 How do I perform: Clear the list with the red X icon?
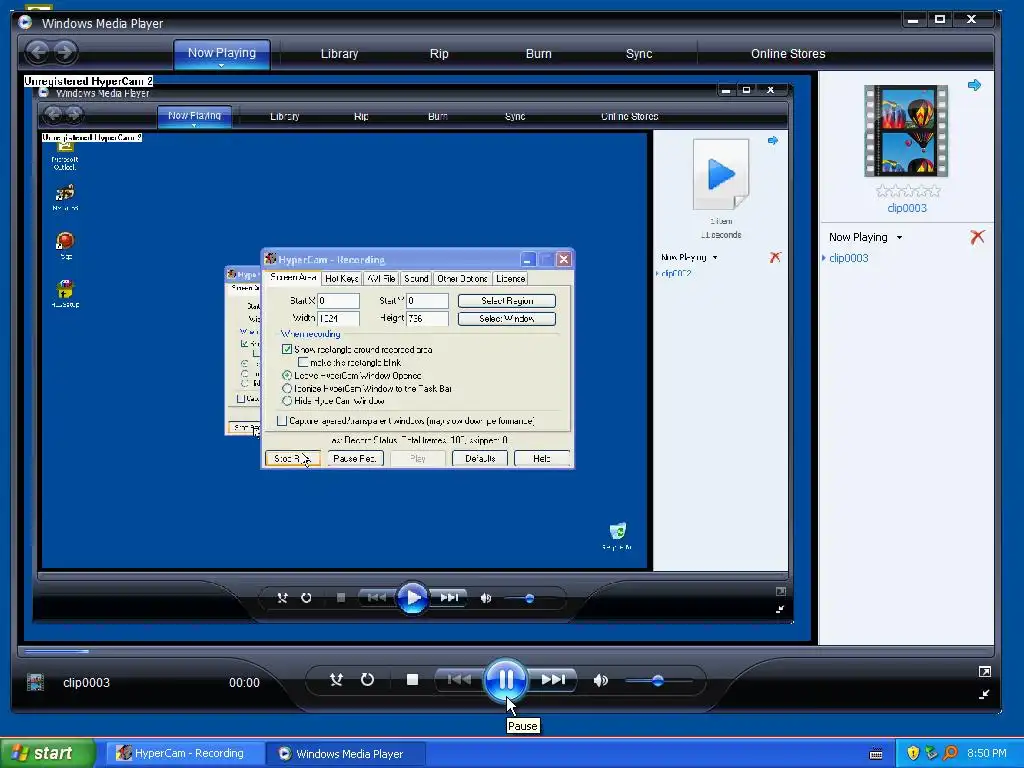977,236
